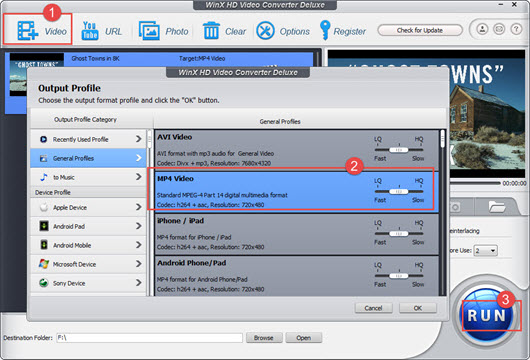
Task: Open output folder icon in main window
Action: (x=497, y=207)
